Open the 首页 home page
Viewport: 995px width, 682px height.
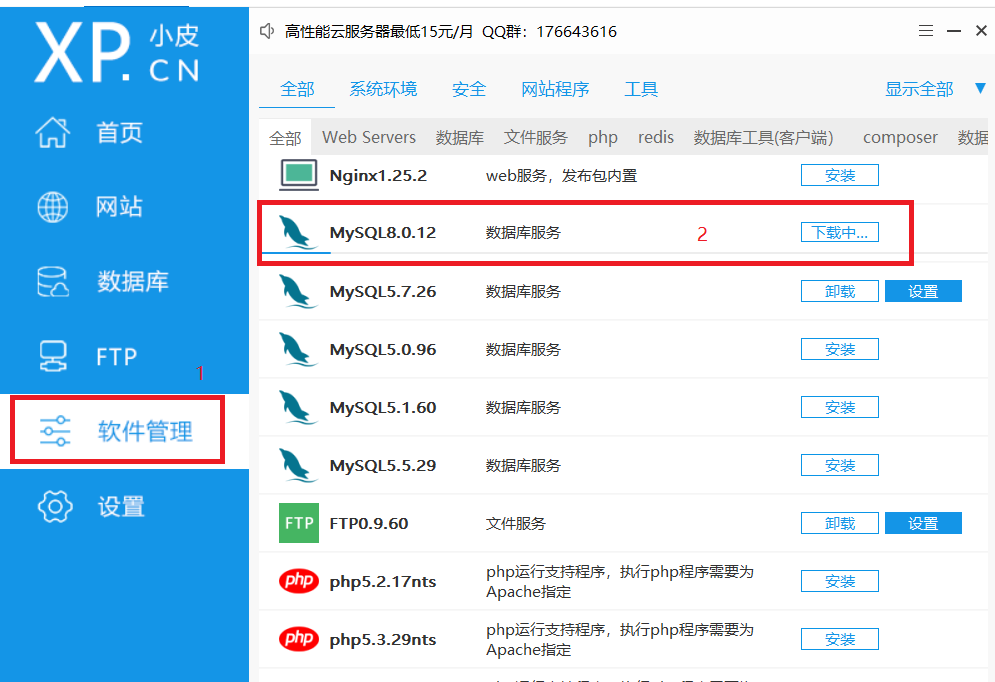89,133
